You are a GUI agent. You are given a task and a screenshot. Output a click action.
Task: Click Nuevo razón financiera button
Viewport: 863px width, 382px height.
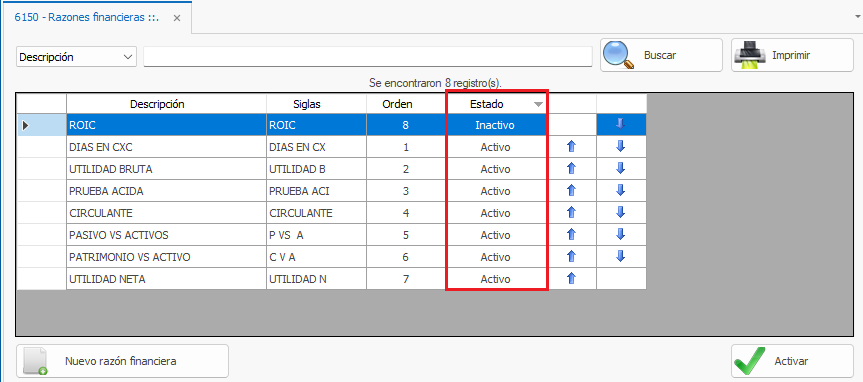coord(122,361)
